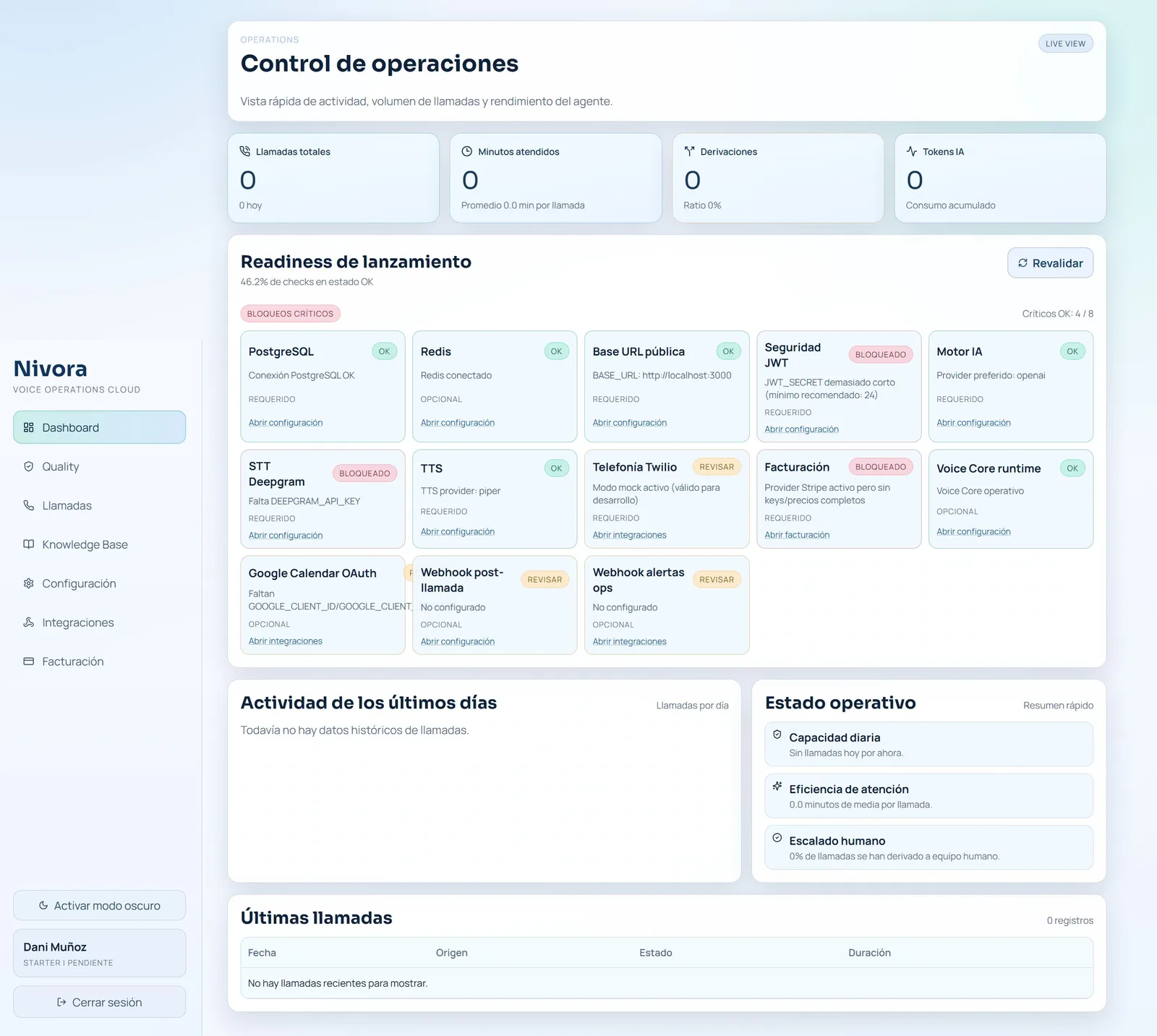The height and width of the screenshot is (1036, 1157).
Task: Click the clock icon on Minutos atendidos
Action: click(x=467, y=151)
